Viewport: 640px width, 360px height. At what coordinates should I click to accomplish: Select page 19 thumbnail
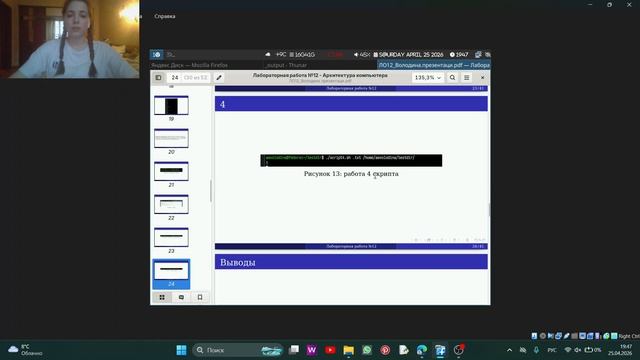point(171,105)
